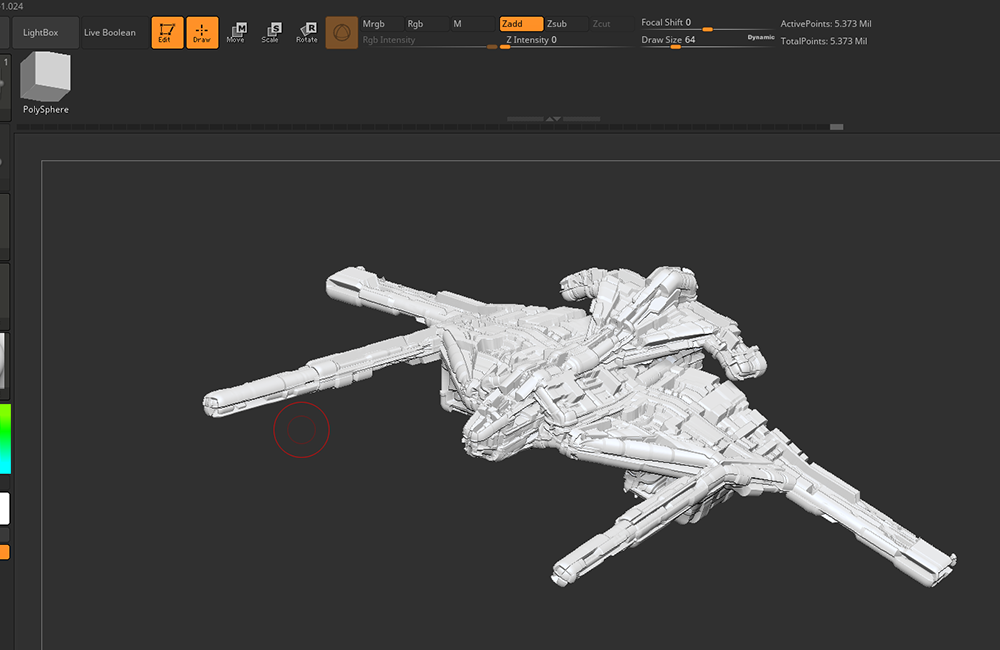Viewport: 1000px width, 650px height.
Task: Adjust the Rgb Intensity slider
Action: pyautogui.click(x=429, y=40)
